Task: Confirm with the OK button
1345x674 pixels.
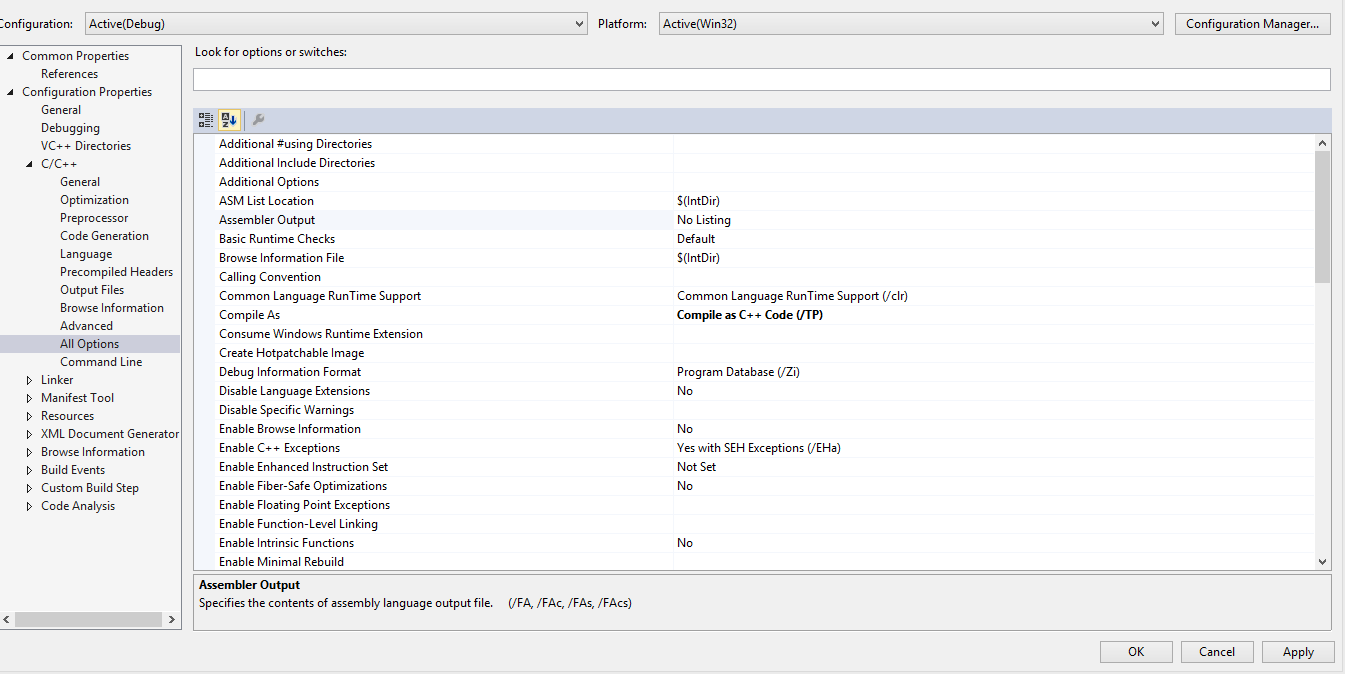Action: [1136, 651]
